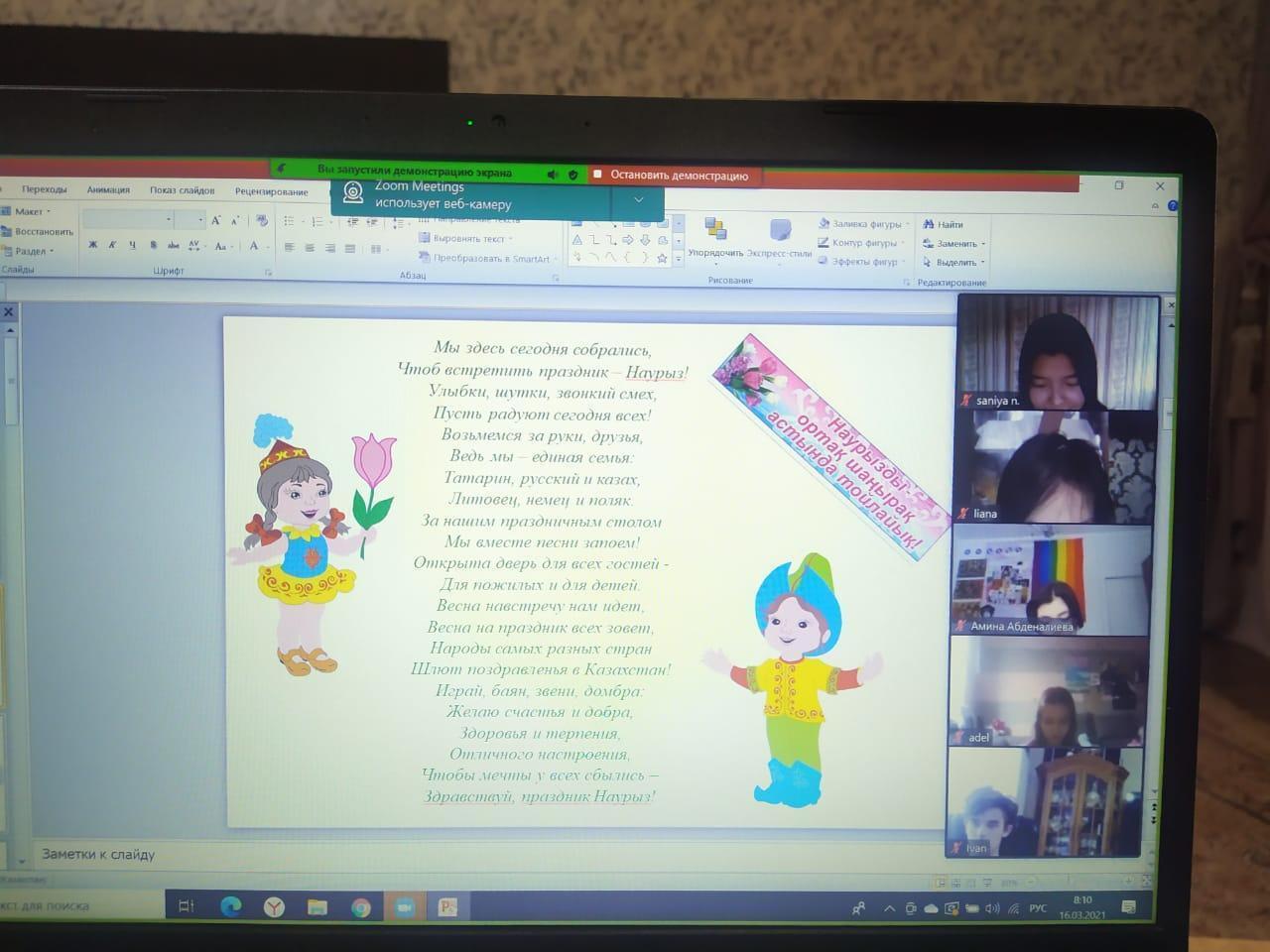Click Найти binoculars button

pos(944,225)
